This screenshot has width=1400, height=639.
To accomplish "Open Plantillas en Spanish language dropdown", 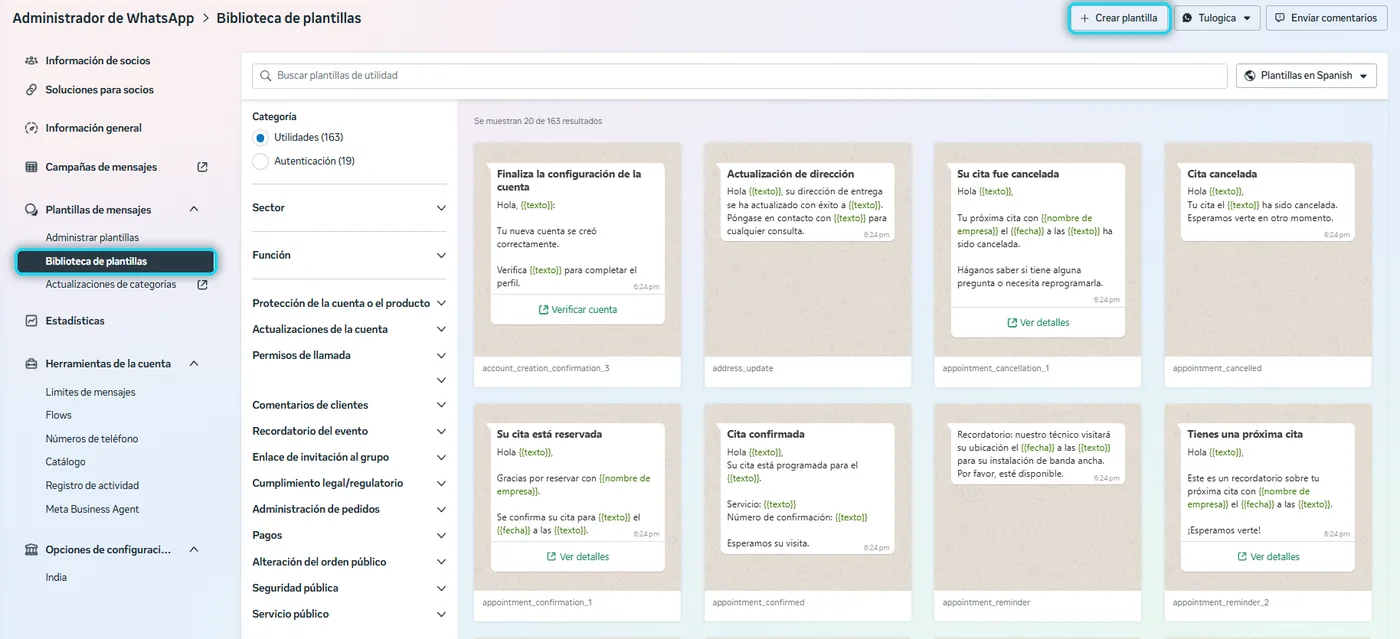I will pyautogui.click(x=1306, y=76).
